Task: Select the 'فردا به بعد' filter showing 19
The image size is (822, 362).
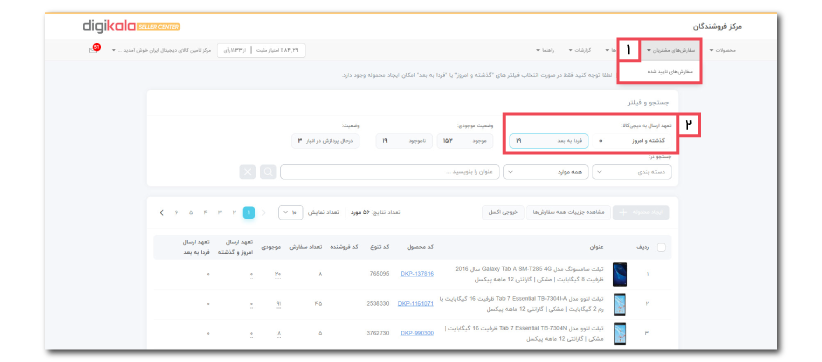Action: (x=549, y=141)
